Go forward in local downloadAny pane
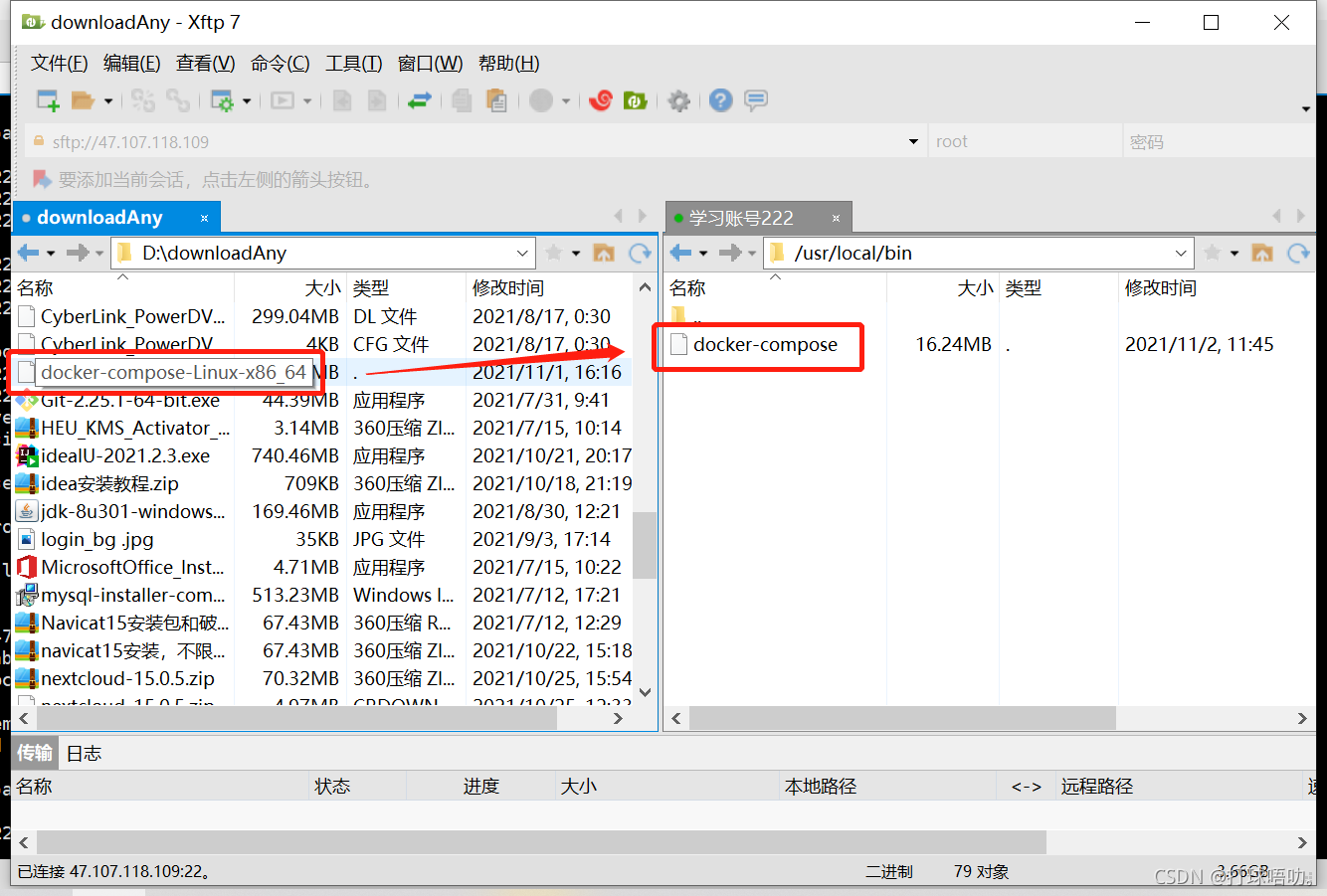This screenshot has height=896, width=1327. 78,253
